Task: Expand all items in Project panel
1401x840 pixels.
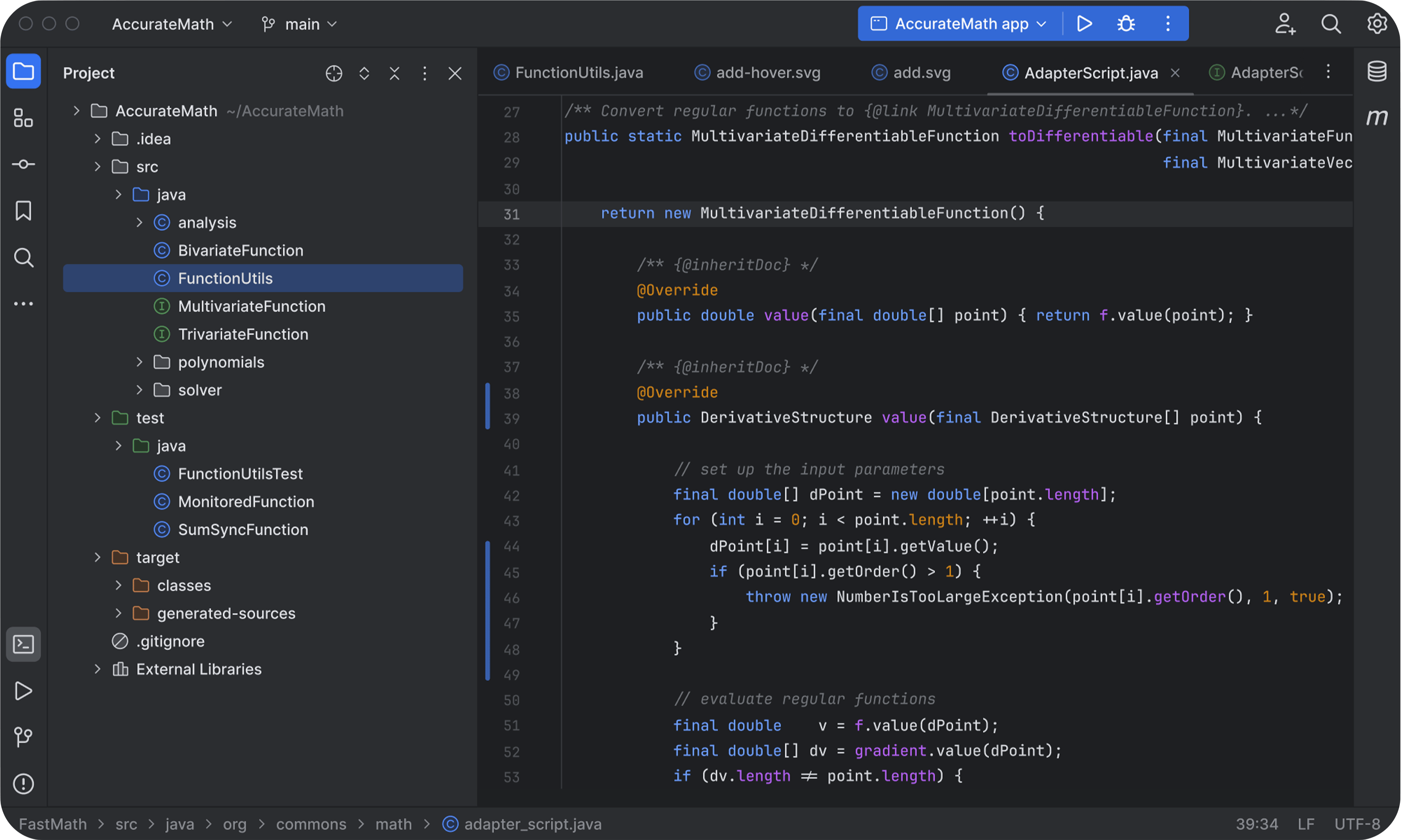Action: pyautogui.click(x=364, y=73)
